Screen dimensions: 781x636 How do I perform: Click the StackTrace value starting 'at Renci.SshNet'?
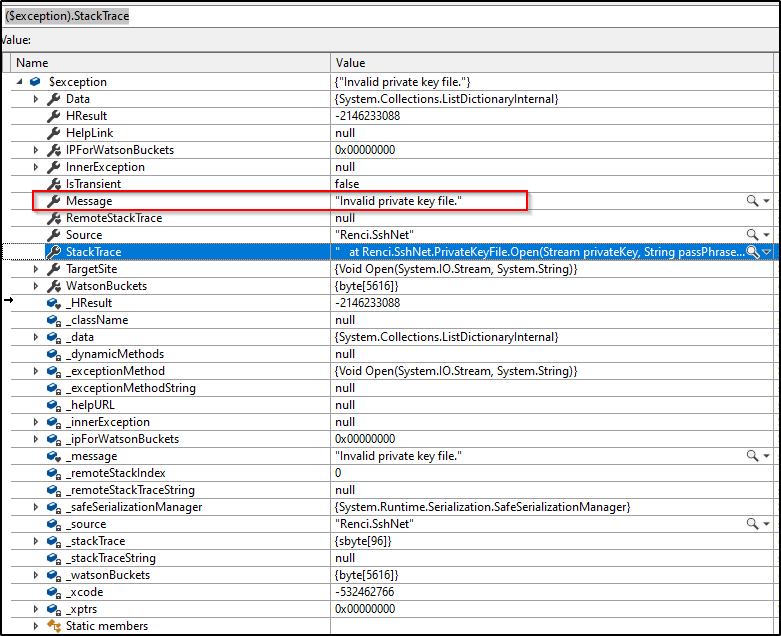tap(540, 252)
